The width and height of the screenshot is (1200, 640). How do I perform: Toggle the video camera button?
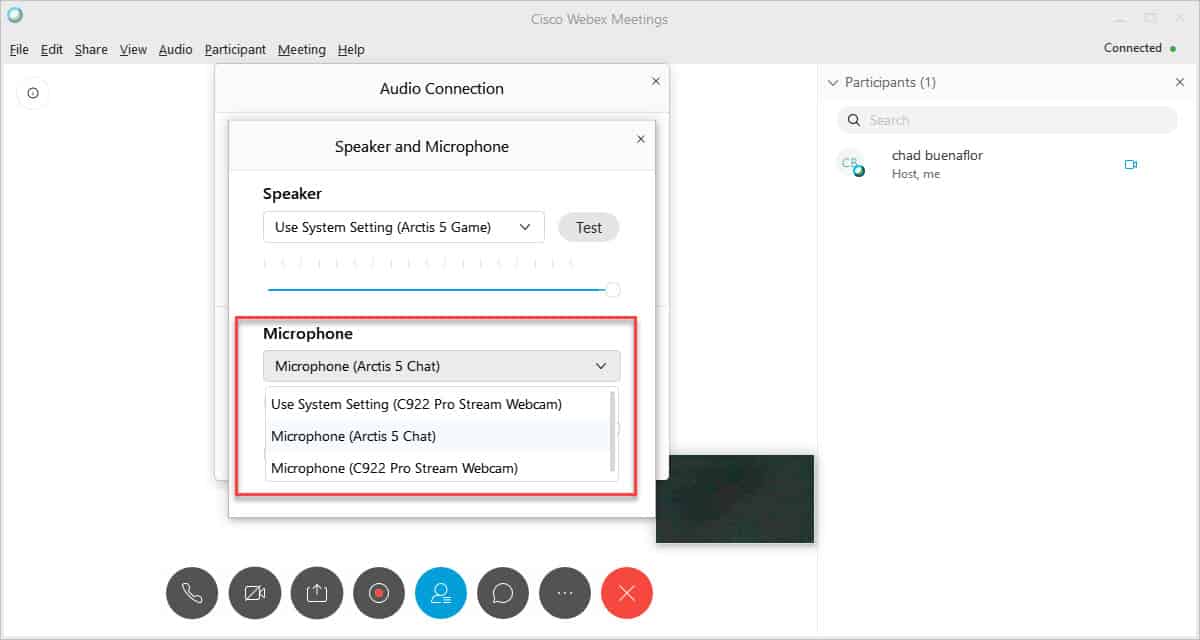tap(254, 593)
